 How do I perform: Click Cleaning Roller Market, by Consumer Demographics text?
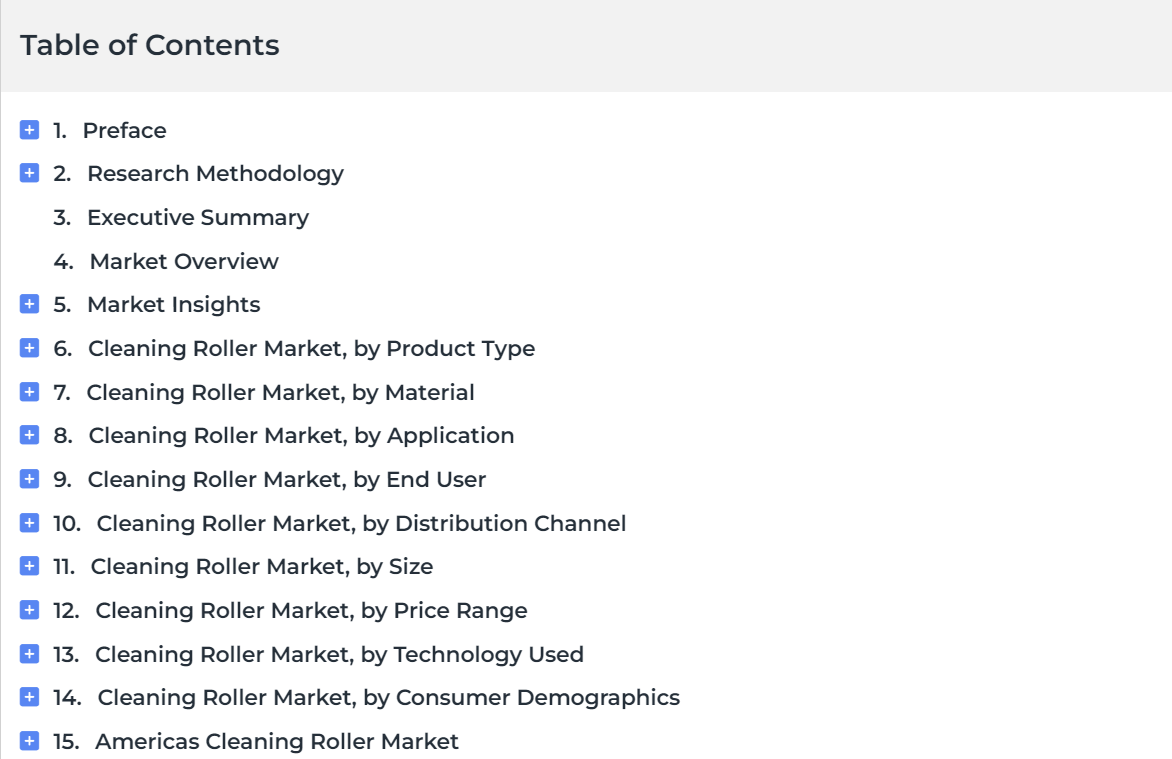(x=388, y=698)
